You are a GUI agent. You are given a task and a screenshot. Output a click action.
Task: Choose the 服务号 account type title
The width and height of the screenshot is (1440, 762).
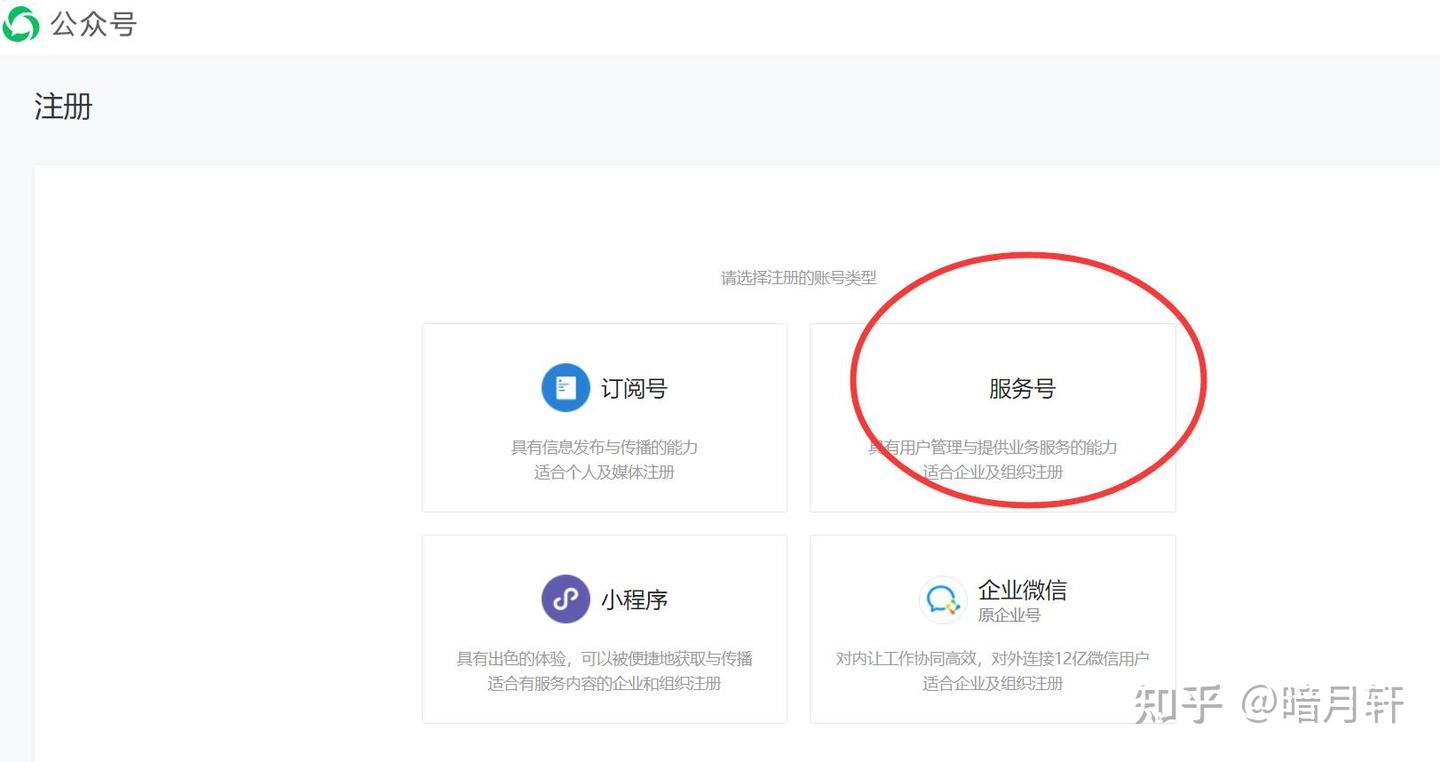[1022, 388]
